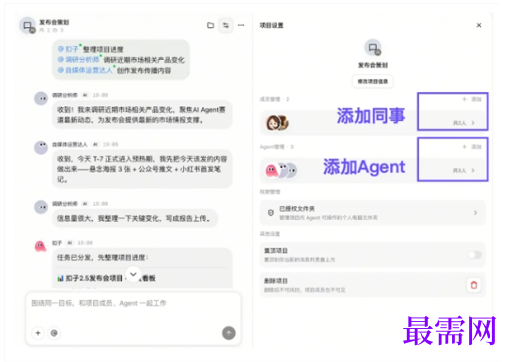Click the swap-arrows project settings icon
Viewport: 515px width, 362px height.
tap(226, 25)
